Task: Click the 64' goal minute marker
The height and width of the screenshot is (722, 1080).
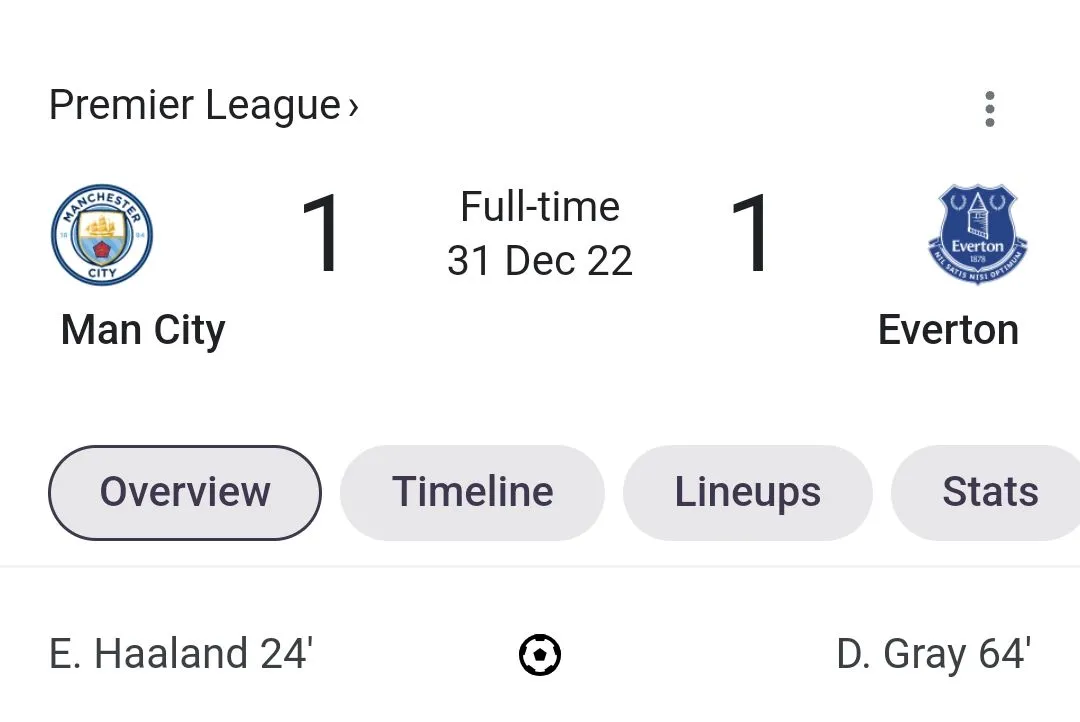Action: (1004, 655)
